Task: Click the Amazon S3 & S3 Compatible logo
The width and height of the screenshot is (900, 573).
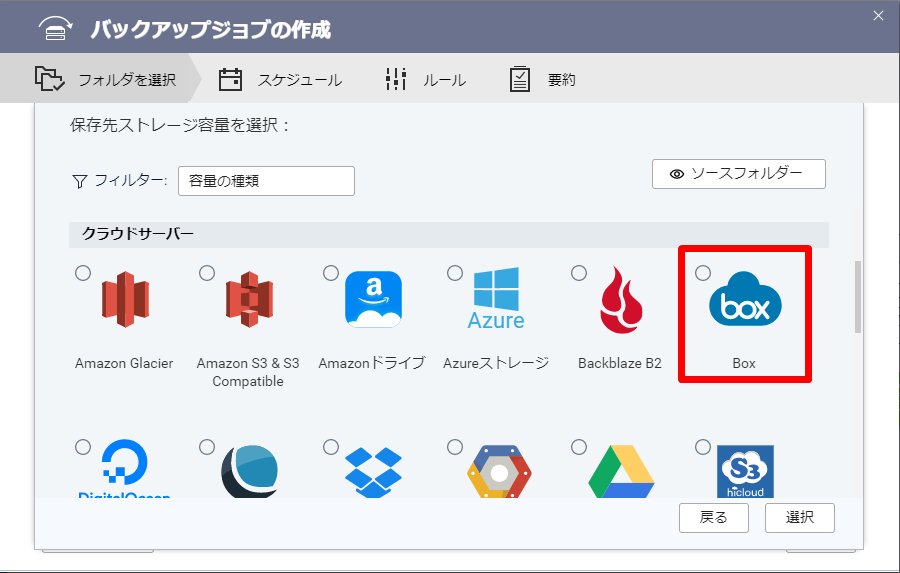Action: 249,299
